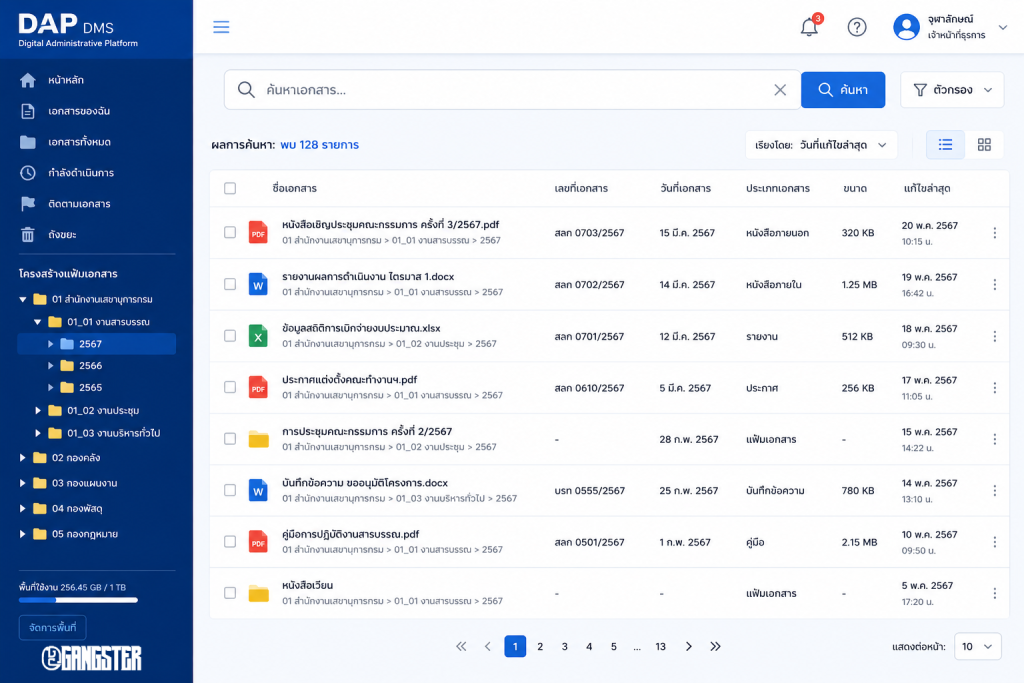Select the 2567 folder in tree
Viewport: 1024px width, 683px height.
97,343
